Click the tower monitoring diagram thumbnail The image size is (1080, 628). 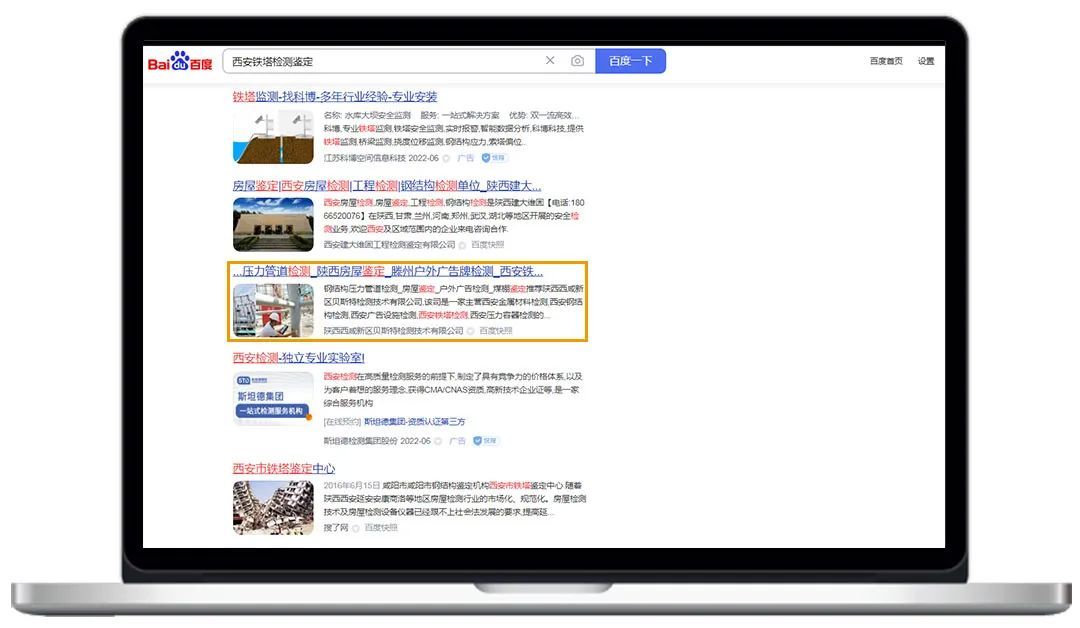point(273,137)
